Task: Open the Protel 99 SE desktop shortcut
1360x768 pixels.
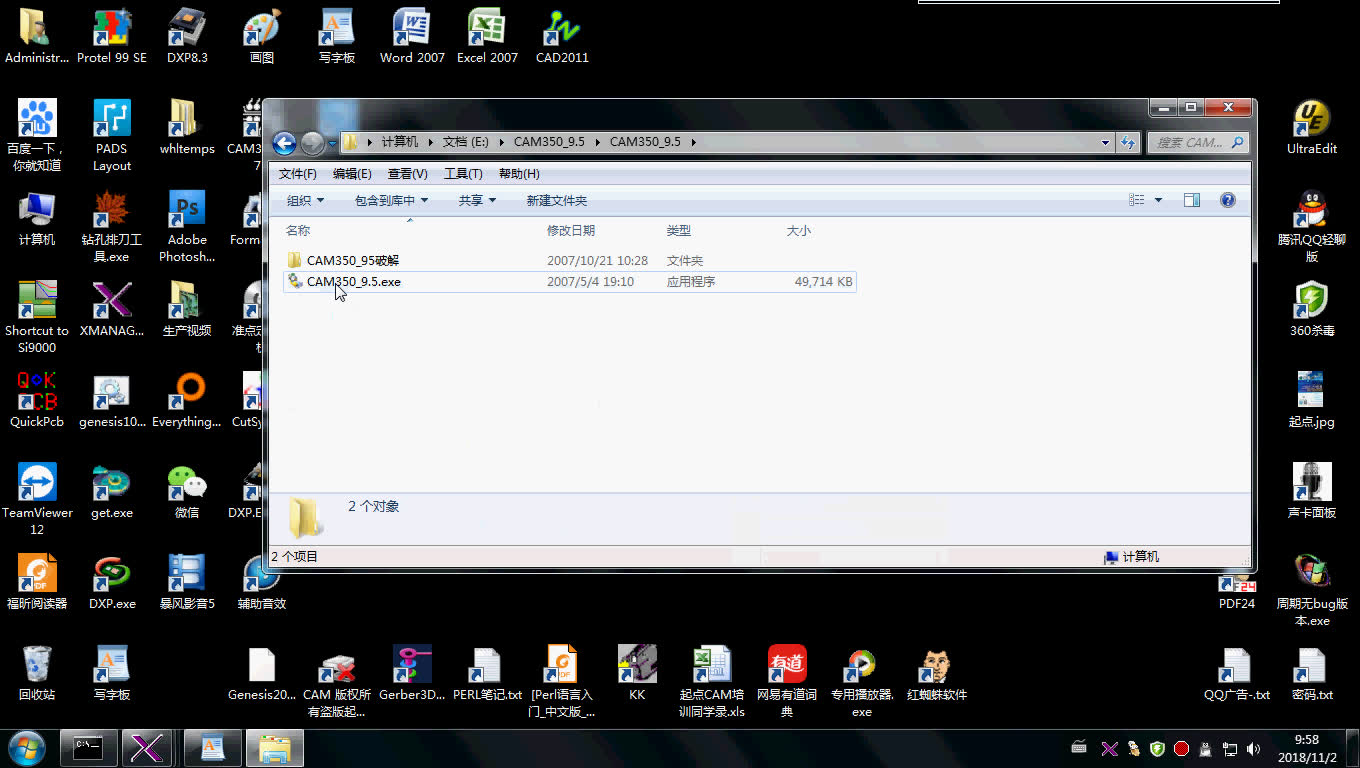Action: point(112,37)
